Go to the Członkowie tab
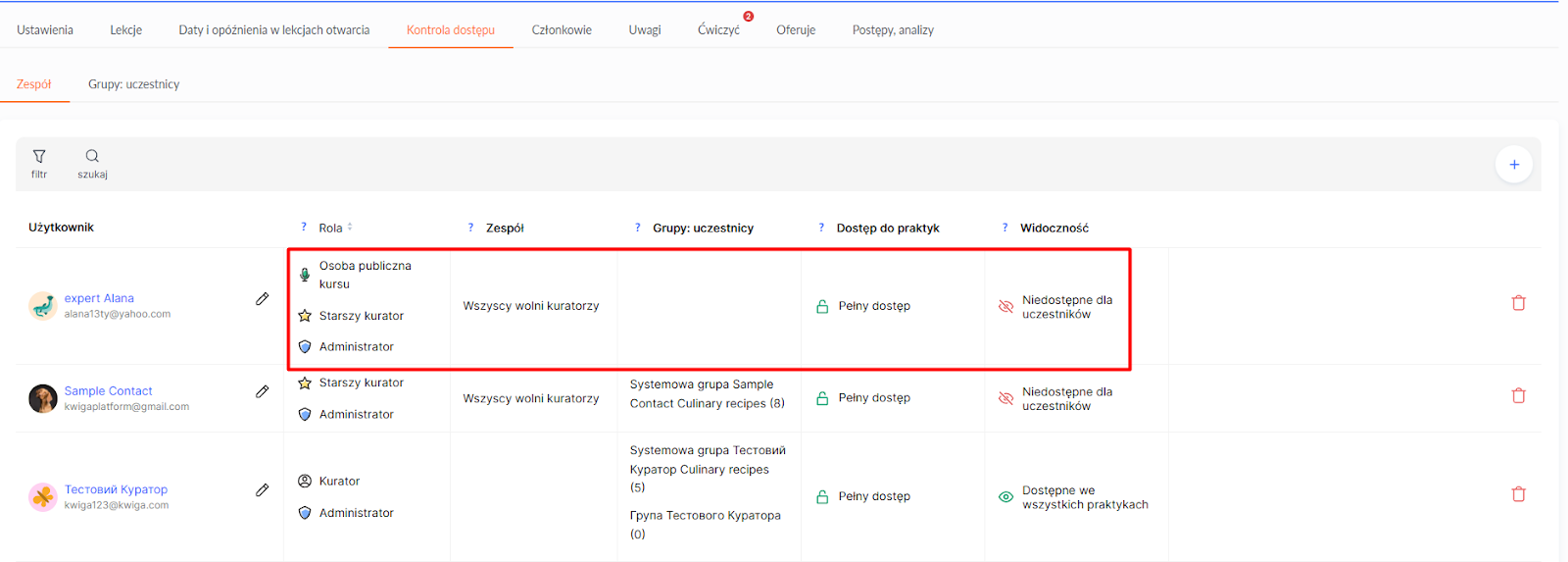Image resolution: width=1568 pixels, height=562 pixels. click(562, 29)
